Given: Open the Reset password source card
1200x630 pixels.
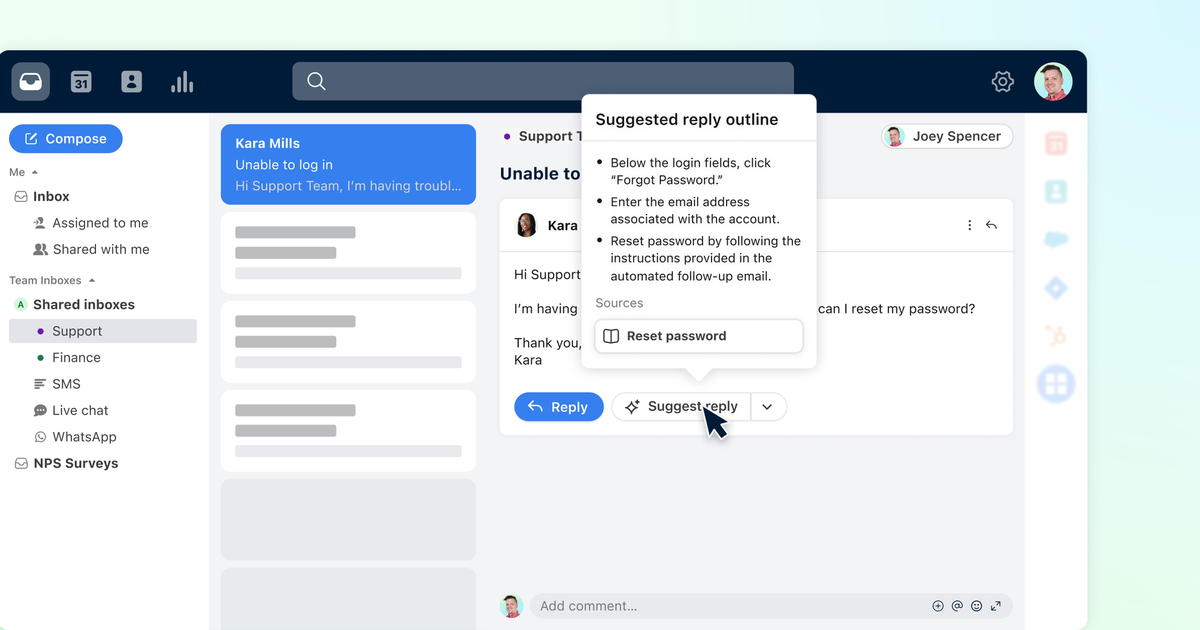Looking at the screenshot, I should tap(698, 335).
